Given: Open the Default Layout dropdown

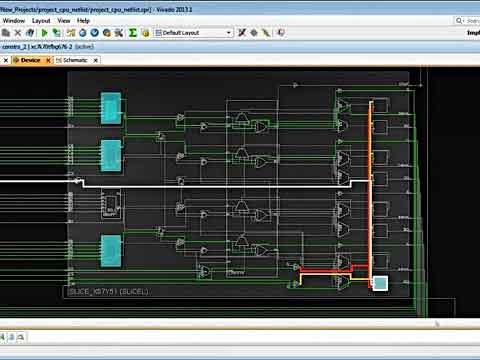Looking at the screenshot, I should tap(194, 33).
